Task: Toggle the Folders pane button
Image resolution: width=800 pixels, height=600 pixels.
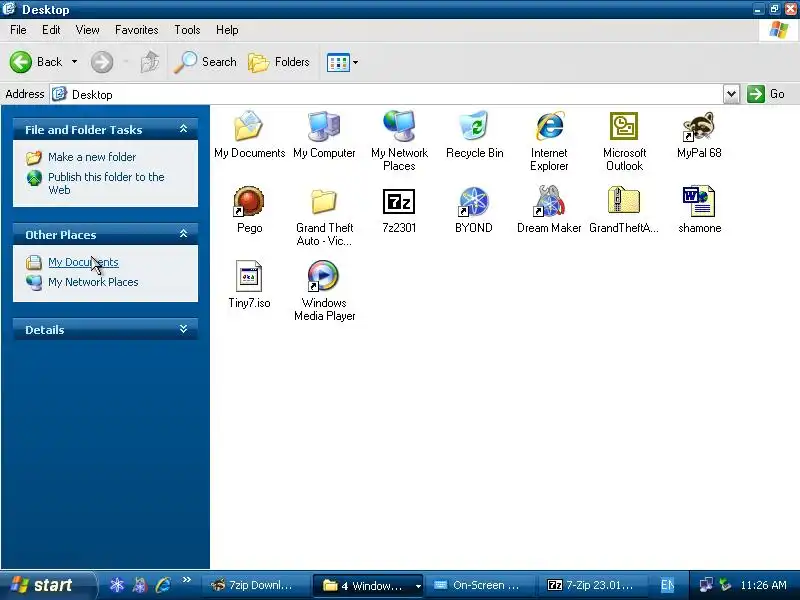Action: (x=279, y=62)
